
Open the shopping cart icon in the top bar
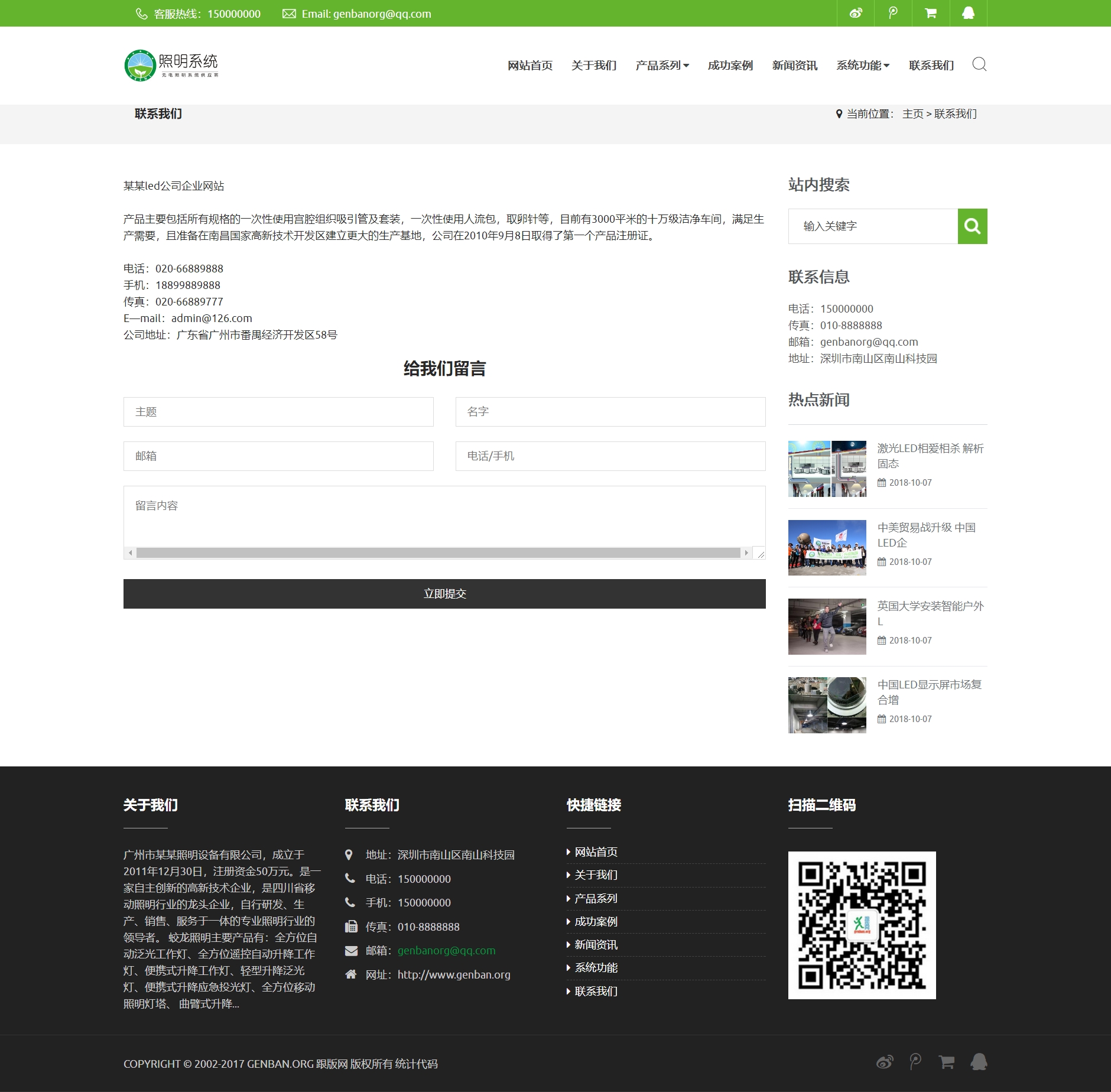point(931,13)
